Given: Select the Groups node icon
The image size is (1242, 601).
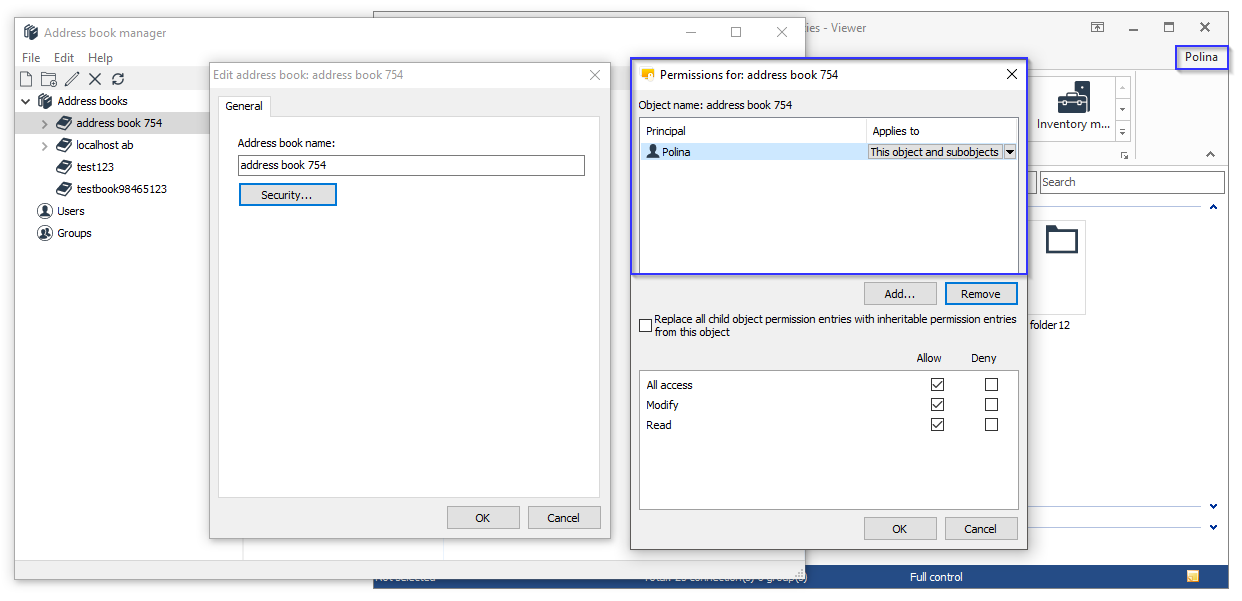Looking at the screenshot, I should [45, 233].
